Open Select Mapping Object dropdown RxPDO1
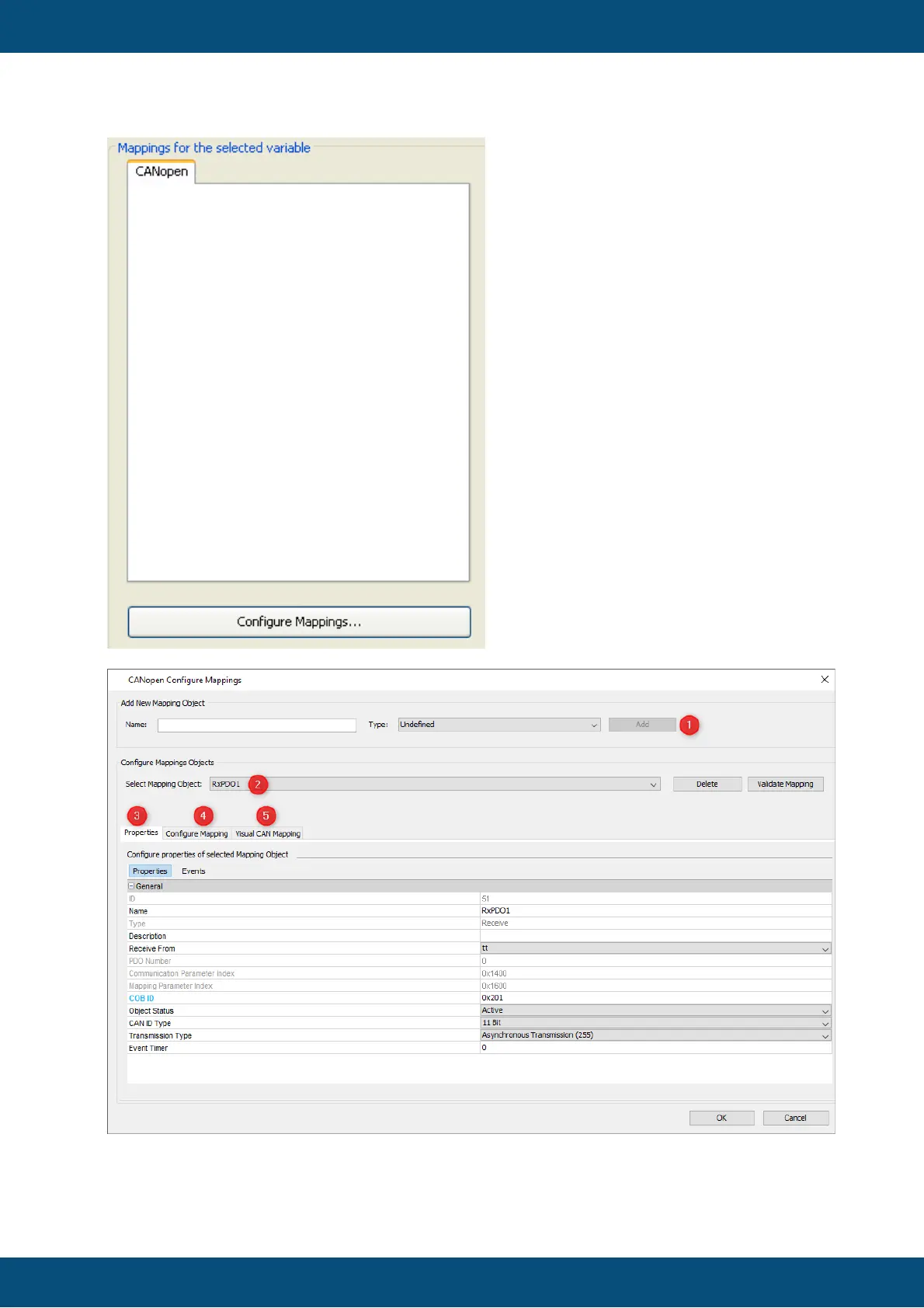The width and height of the screenshot is (924, 1308). click(x=435, y=784)
